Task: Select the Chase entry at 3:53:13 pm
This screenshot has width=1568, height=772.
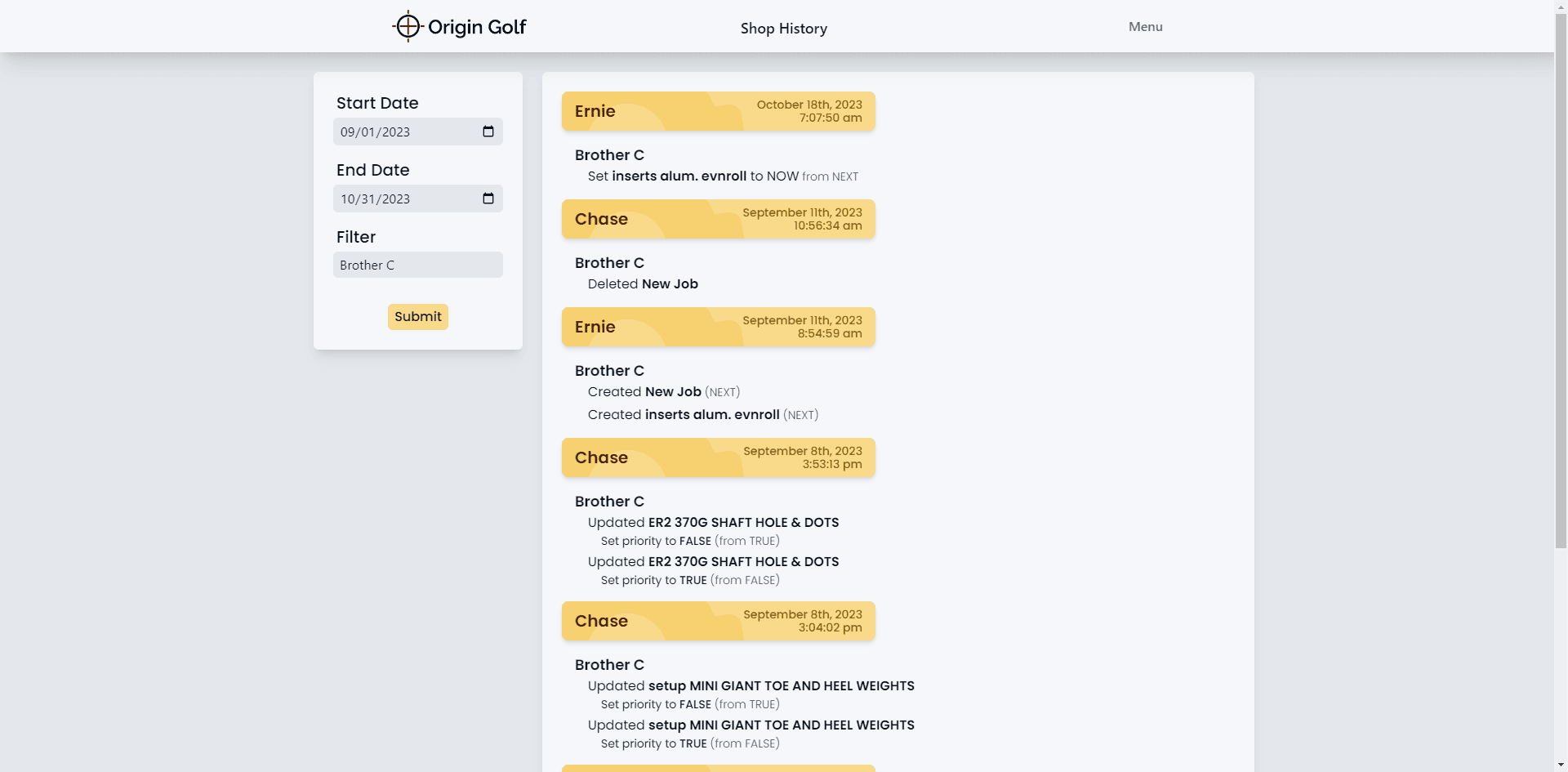Action: [x=718, y=457]
